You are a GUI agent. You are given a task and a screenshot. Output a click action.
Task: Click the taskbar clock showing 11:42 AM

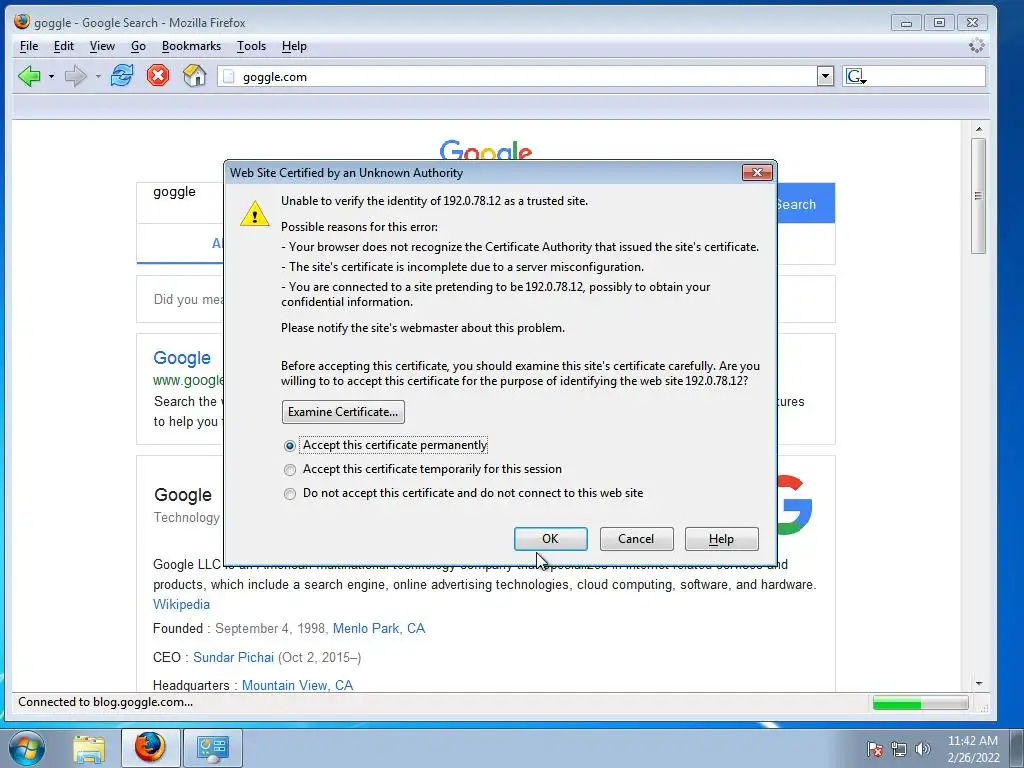tap(972, 748)
